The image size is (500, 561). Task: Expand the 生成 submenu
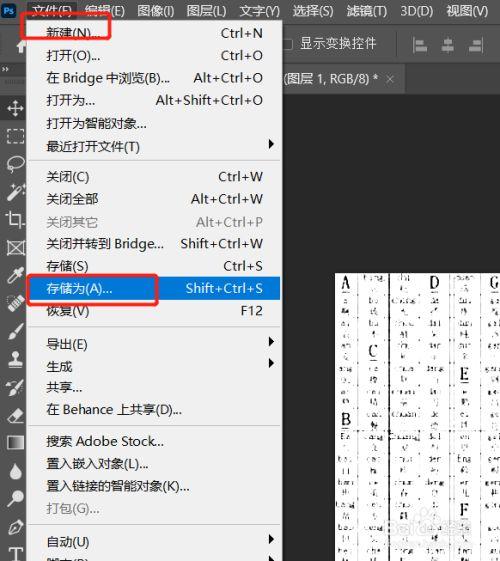click(x=153, y=366)
